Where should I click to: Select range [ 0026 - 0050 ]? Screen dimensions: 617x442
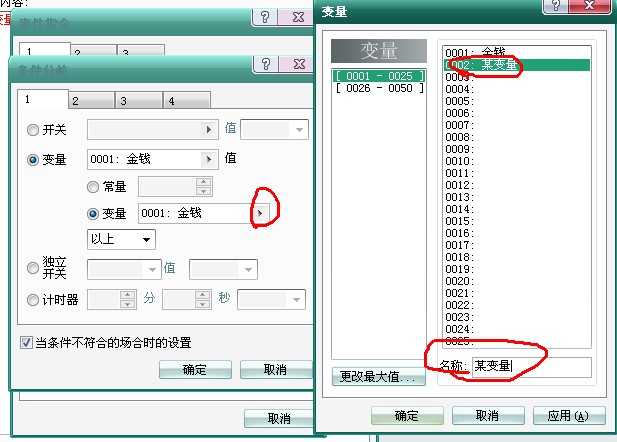[x=379, y=88]
